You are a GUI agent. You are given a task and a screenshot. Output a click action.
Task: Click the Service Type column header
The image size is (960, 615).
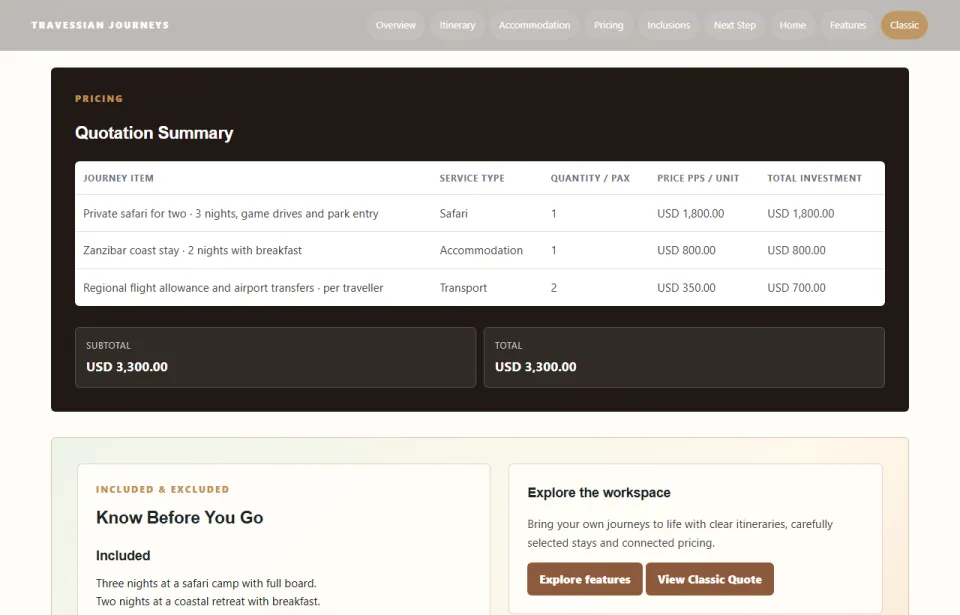472,178
